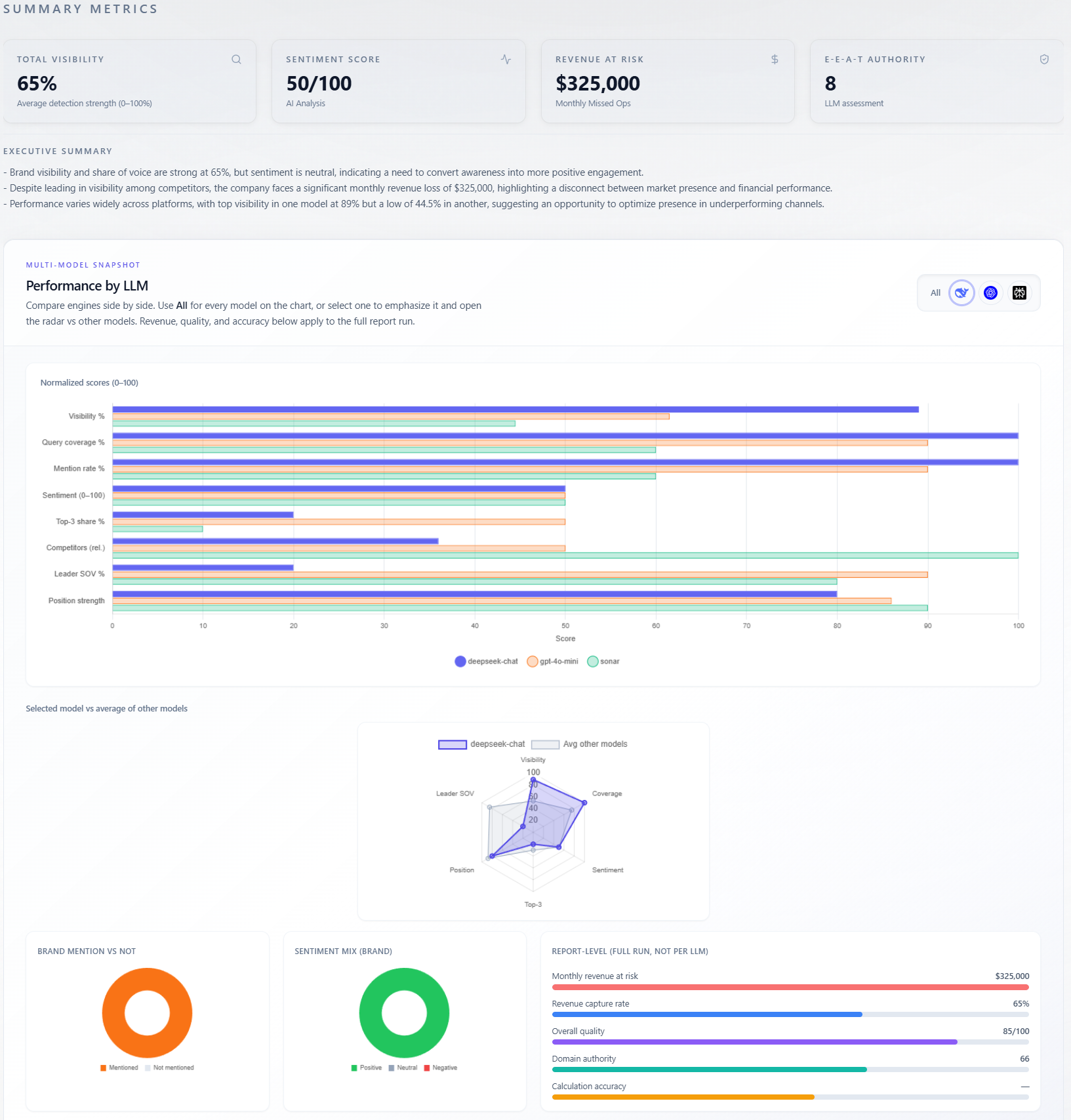Toggle deepseek-chat series in bar chart legend
Image resolution: width=1071 pixels, height=1120 pixels.
point(487,662)
